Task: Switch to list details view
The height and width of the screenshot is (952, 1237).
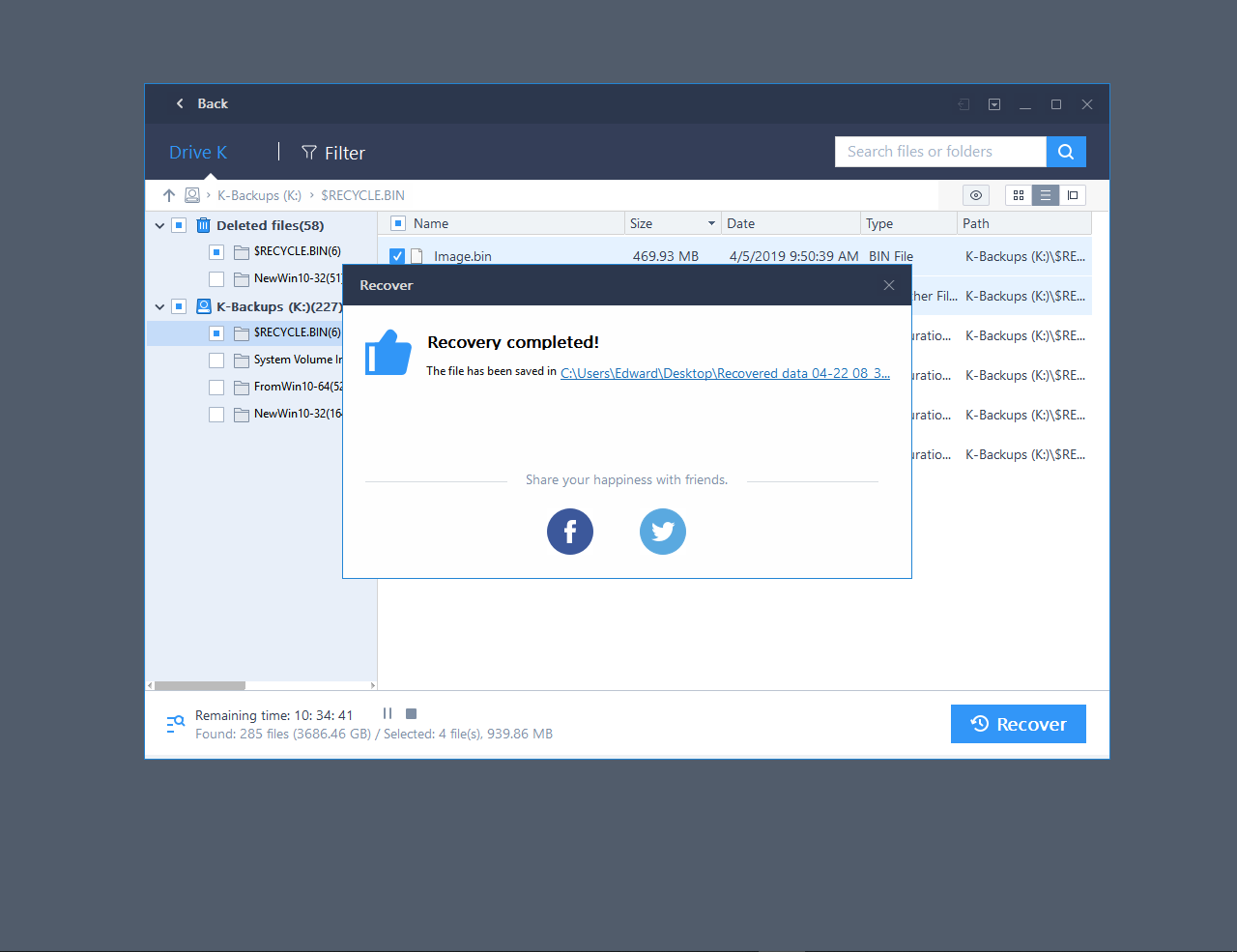Action: (1046, 195)
